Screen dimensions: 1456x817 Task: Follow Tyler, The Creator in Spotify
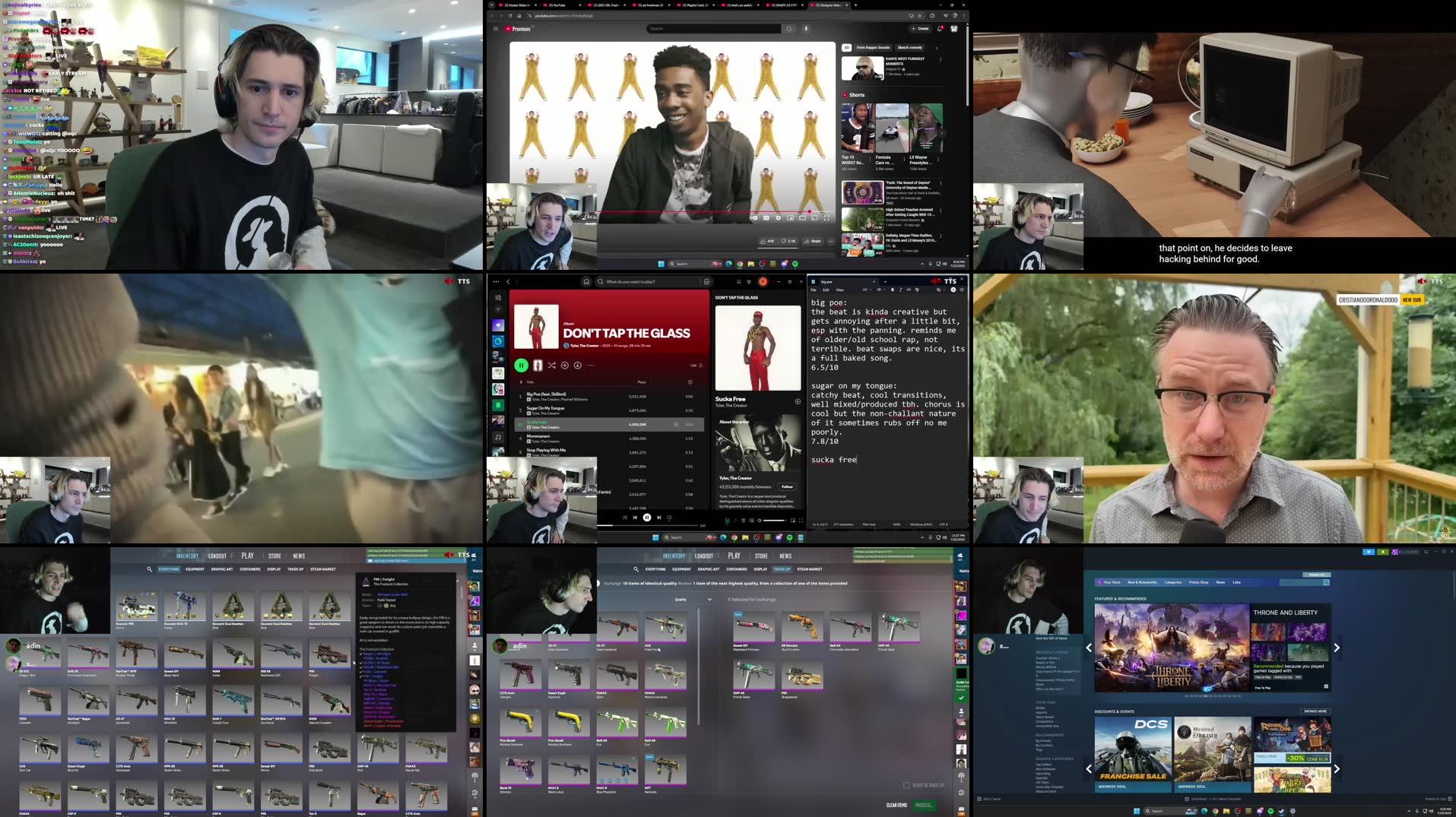[787, 486]
